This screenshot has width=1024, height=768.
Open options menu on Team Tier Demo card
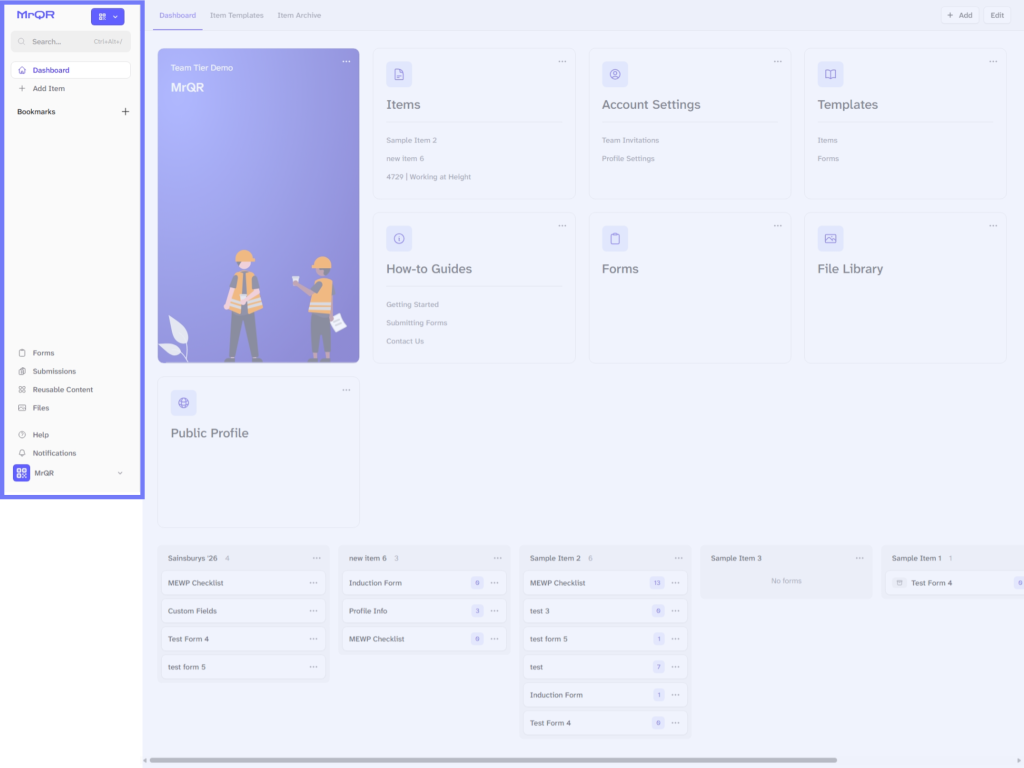coord(346,61)
